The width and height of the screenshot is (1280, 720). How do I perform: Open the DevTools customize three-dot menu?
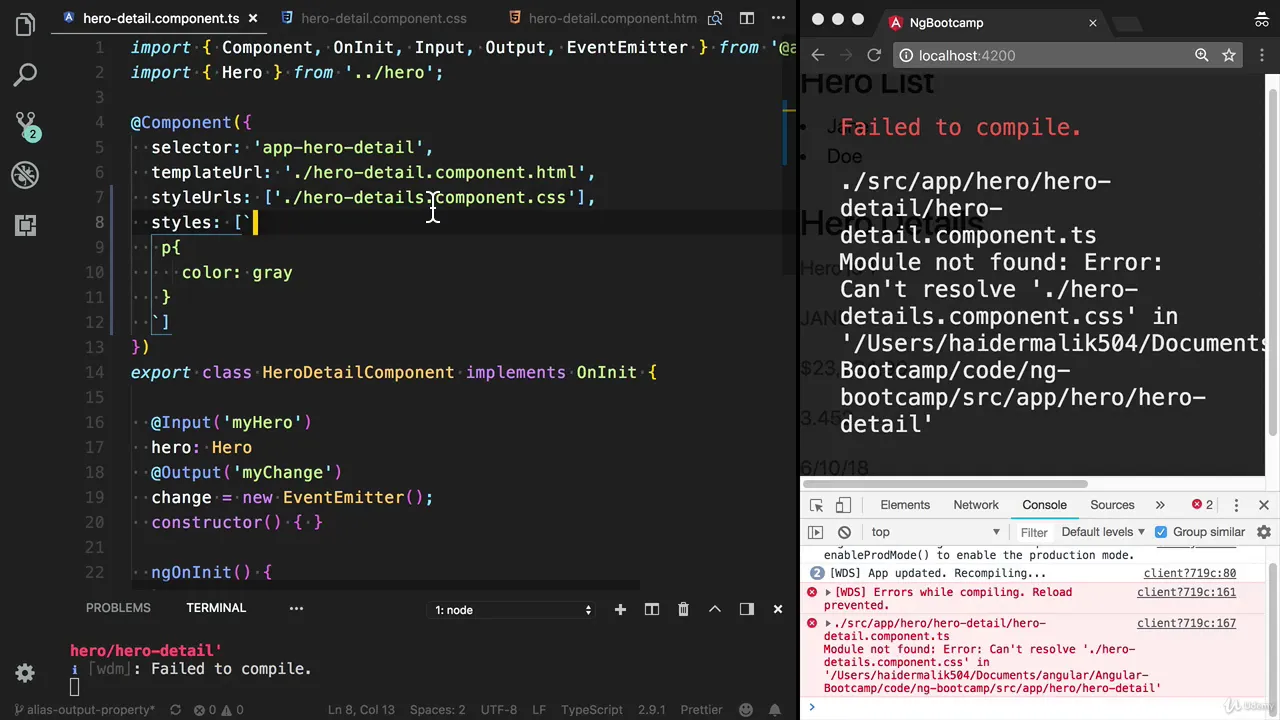pos(1236,505)
